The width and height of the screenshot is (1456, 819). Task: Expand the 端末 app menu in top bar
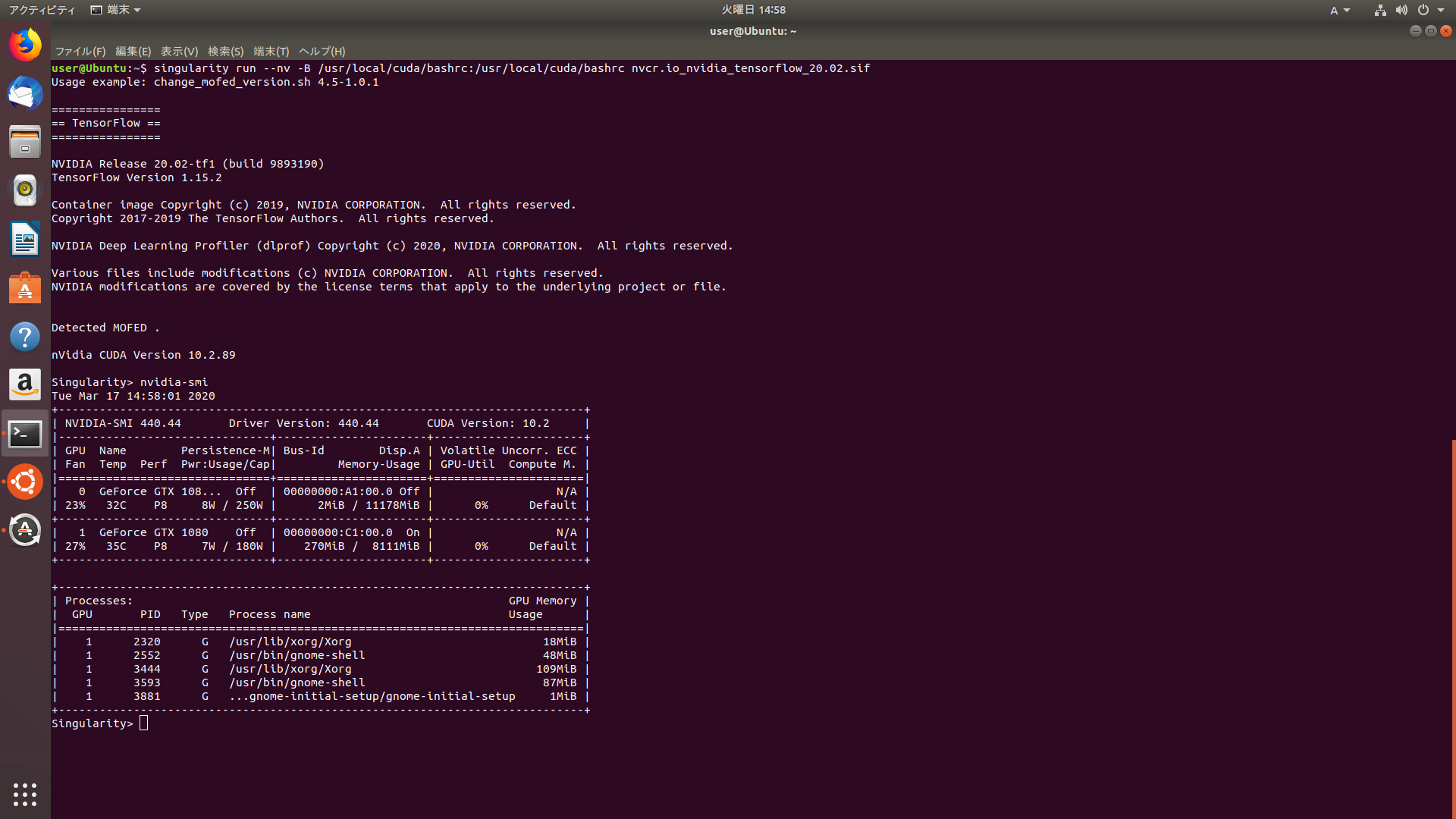116,10
